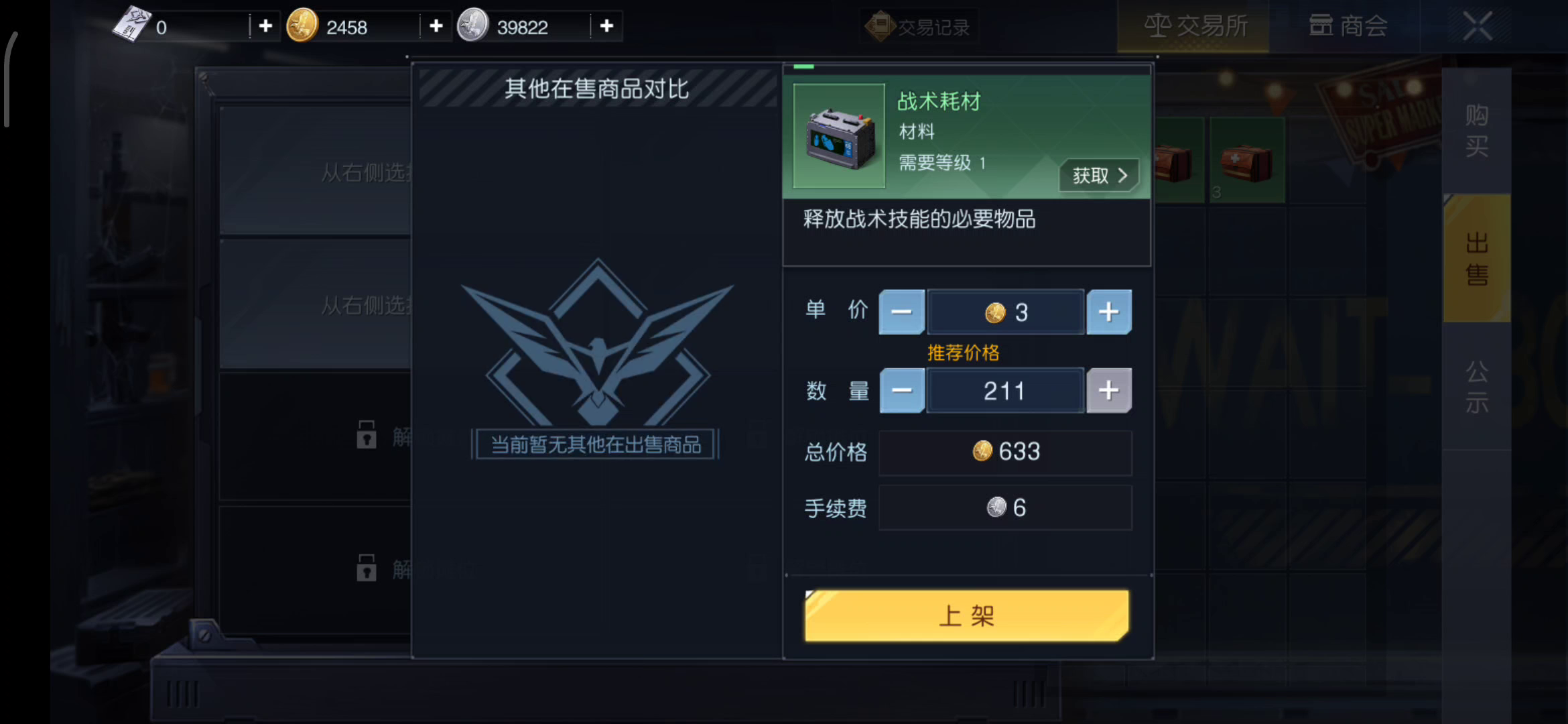Image resolution: width=1568 pixels, height=724 pixels.
Task: Click the voucher ticket icon at top-left
Action: tap(132, 24)
